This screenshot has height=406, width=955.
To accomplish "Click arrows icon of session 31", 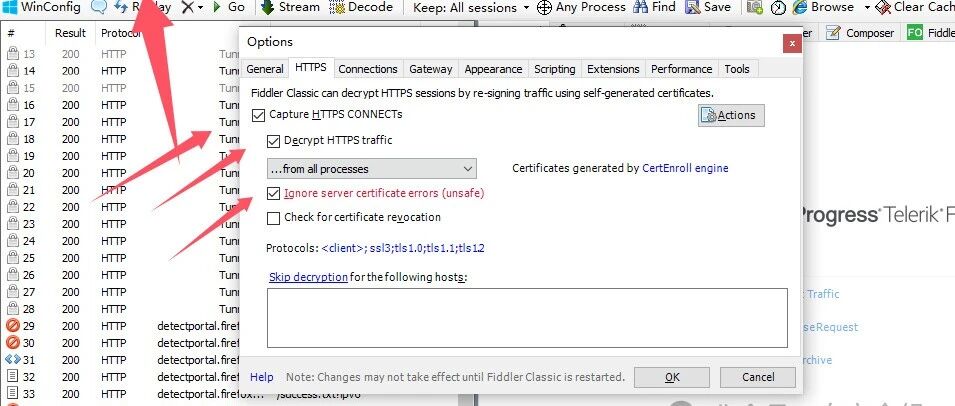I will coord(12,360).
